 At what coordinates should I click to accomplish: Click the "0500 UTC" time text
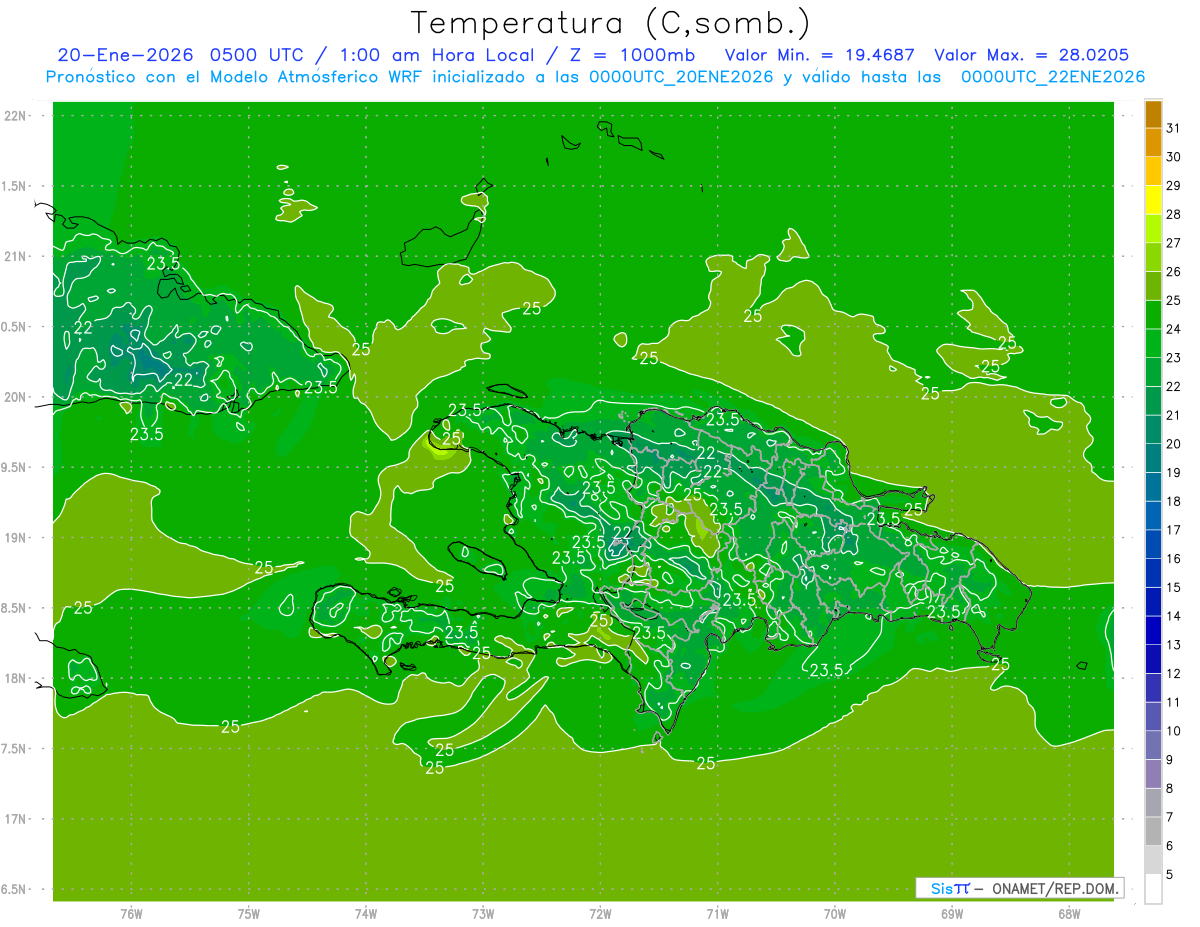(x=256, y=55)
